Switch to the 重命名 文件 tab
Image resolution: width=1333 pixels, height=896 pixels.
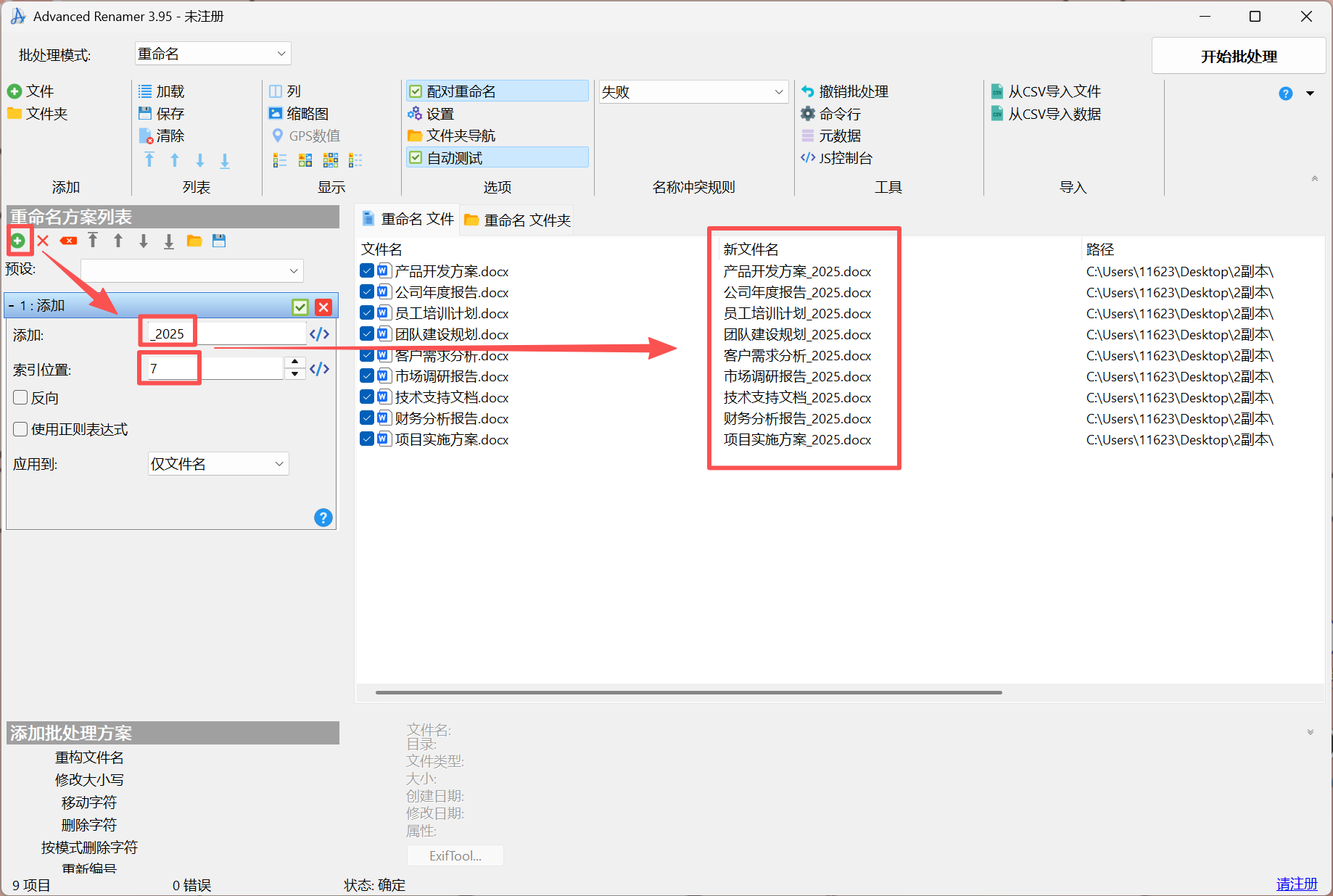(x=408, y=219)
